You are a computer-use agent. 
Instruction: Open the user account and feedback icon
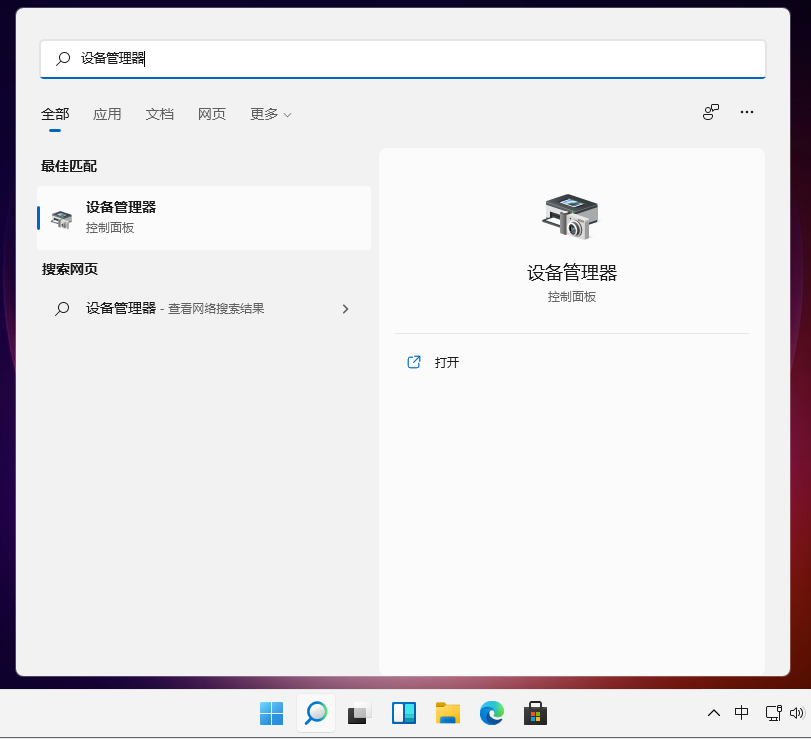[710, 112]
